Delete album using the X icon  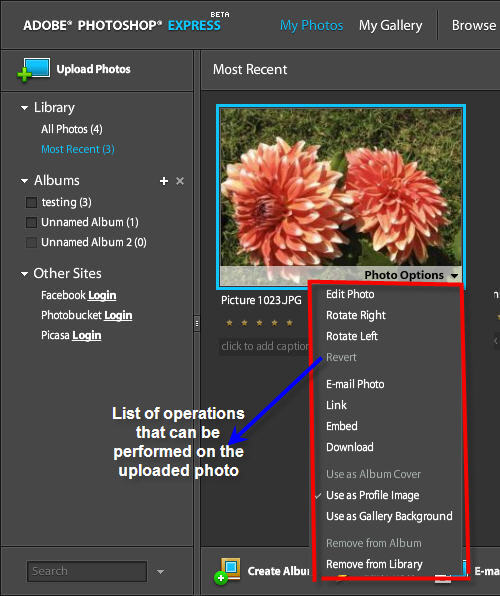180,181
